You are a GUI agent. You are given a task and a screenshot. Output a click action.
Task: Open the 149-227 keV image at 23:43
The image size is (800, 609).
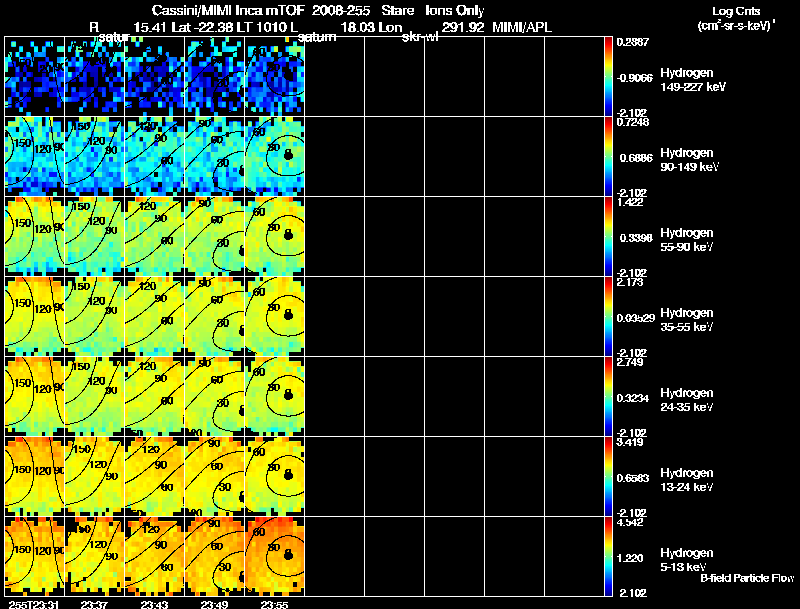click(x=155, y=77)
